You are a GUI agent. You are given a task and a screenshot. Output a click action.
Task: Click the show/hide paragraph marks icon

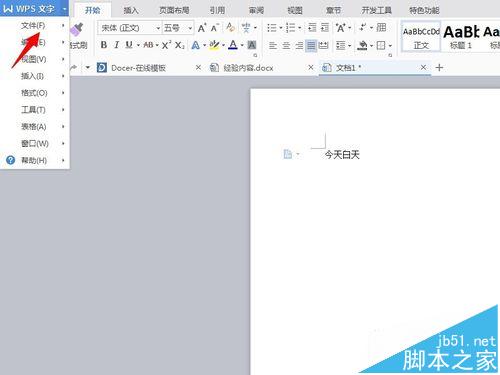363,27
